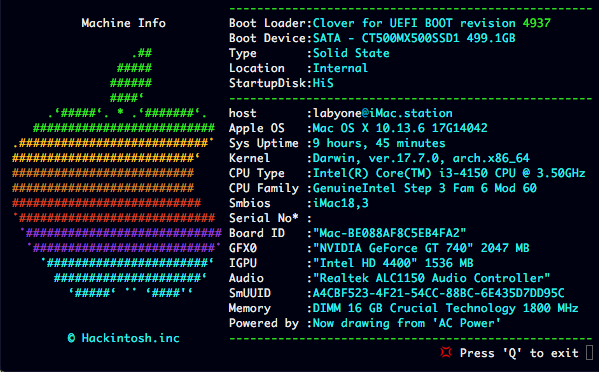Viewport: 599px width, 372px height.
Task: Select Now drawing from 'AC Power' text
Action: click(407, 323)
